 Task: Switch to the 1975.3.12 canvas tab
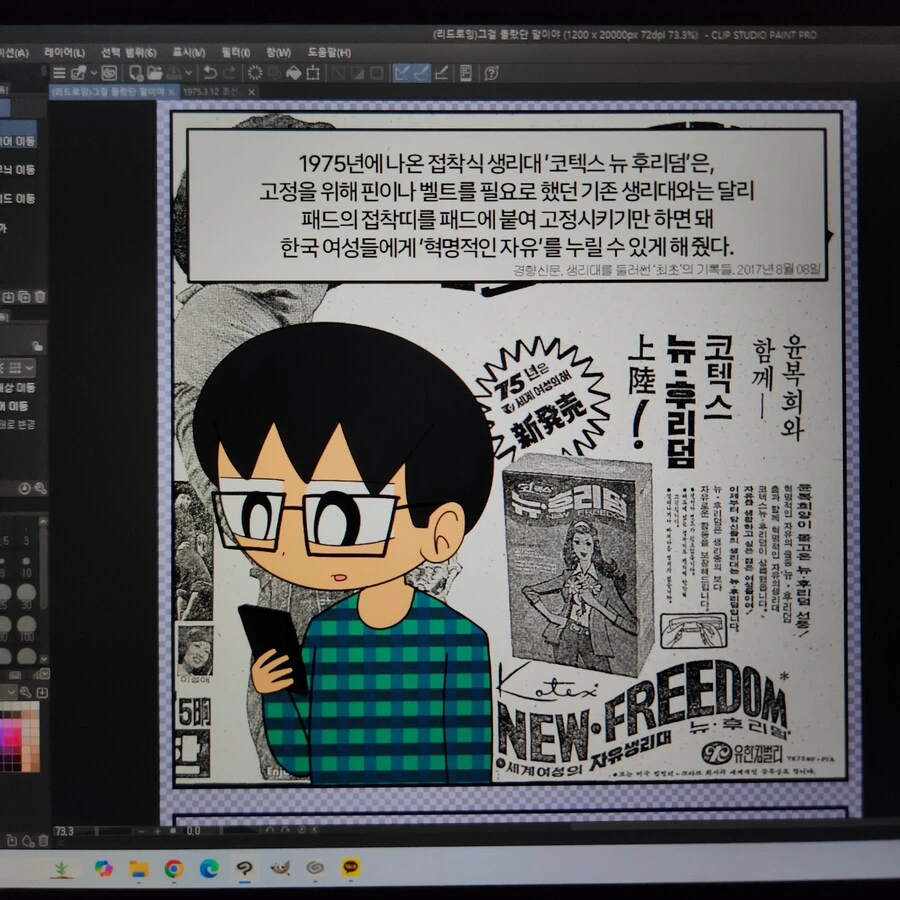[211, 92]
